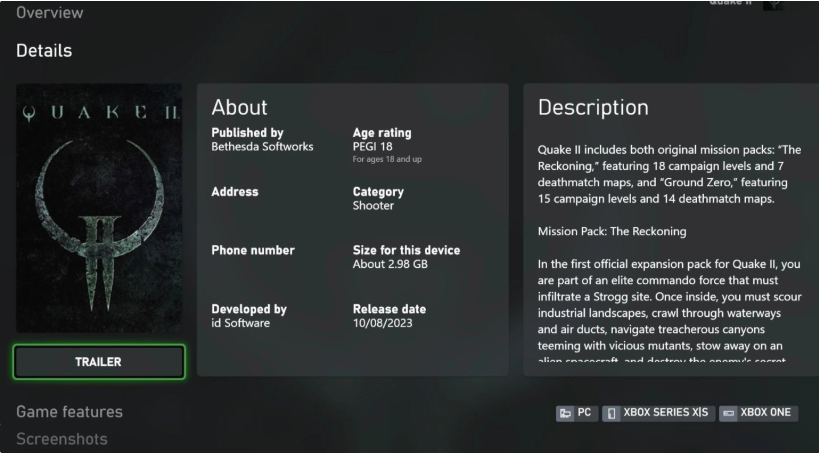Viewport: 819px width, 454px height.
Task: Click the Xbox Series X|S console icon
Action: click(612, 413)
